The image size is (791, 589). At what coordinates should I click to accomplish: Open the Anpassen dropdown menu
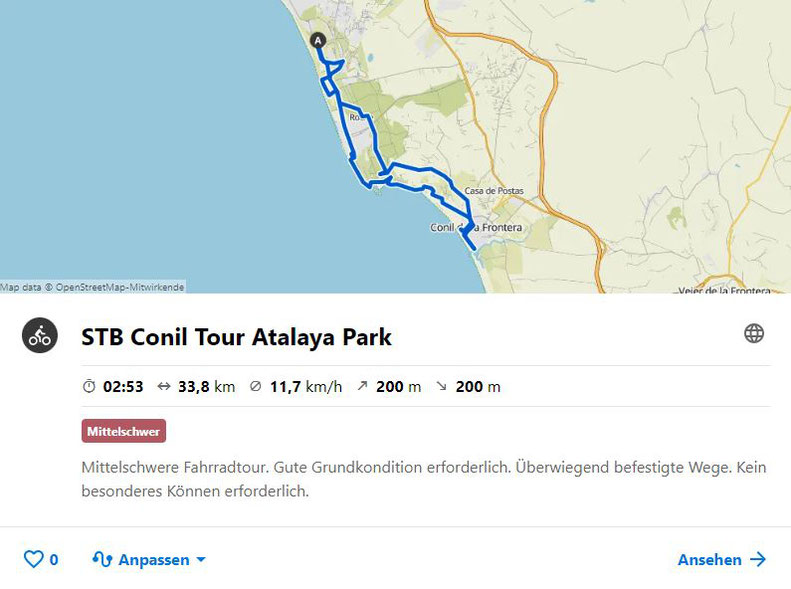[149, 559]
